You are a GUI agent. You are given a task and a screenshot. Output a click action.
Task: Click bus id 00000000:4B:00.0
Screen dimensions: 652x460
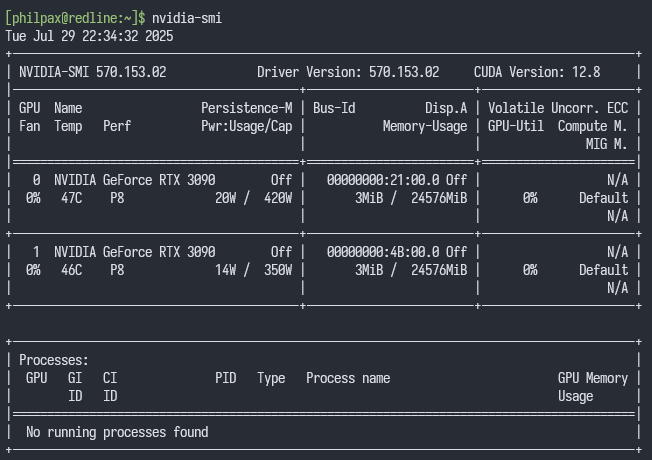[383, 252]
